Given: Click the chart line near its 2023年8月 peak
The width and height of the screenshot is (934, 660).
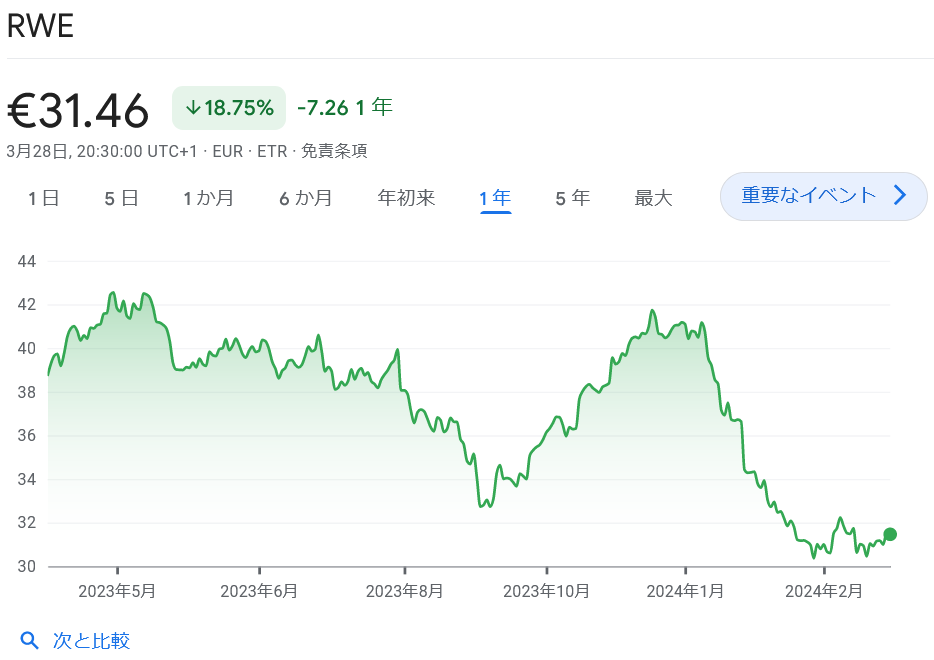Looking at the screenshot, I should pyautogui.click(x=397, y=351).
